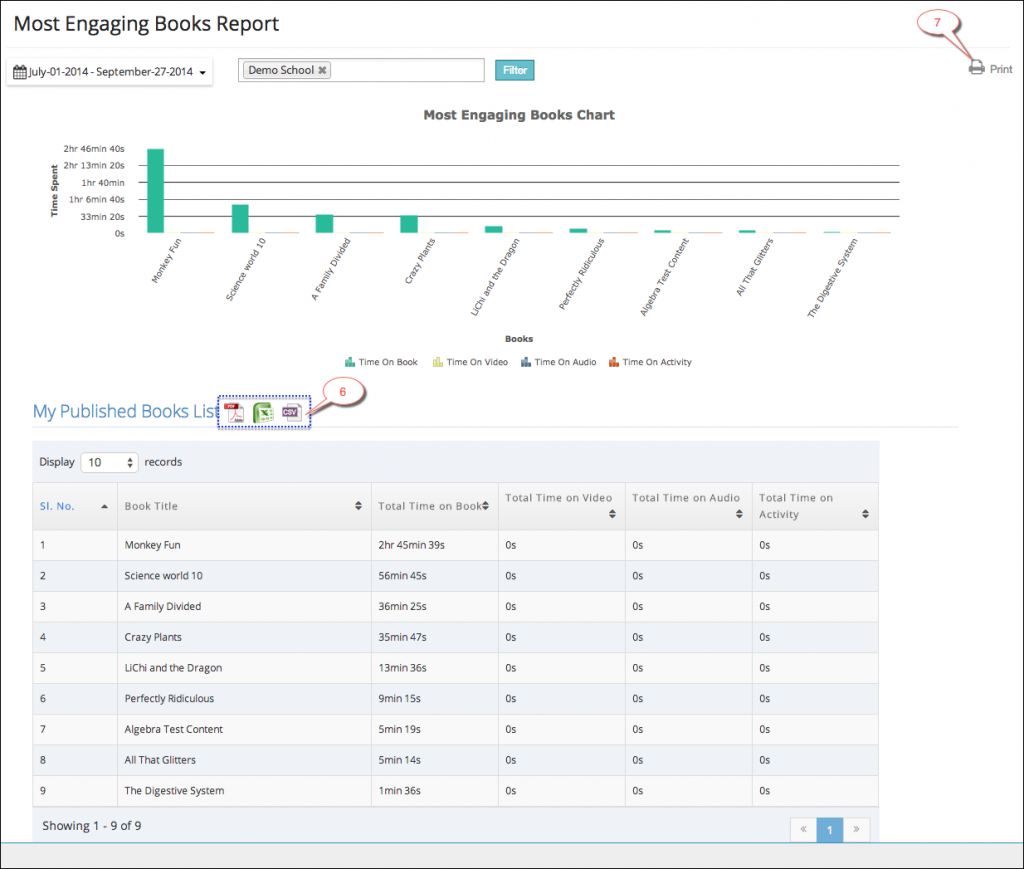
Task: Toggle Time On Audio legend series
Action: pos(558,362)
